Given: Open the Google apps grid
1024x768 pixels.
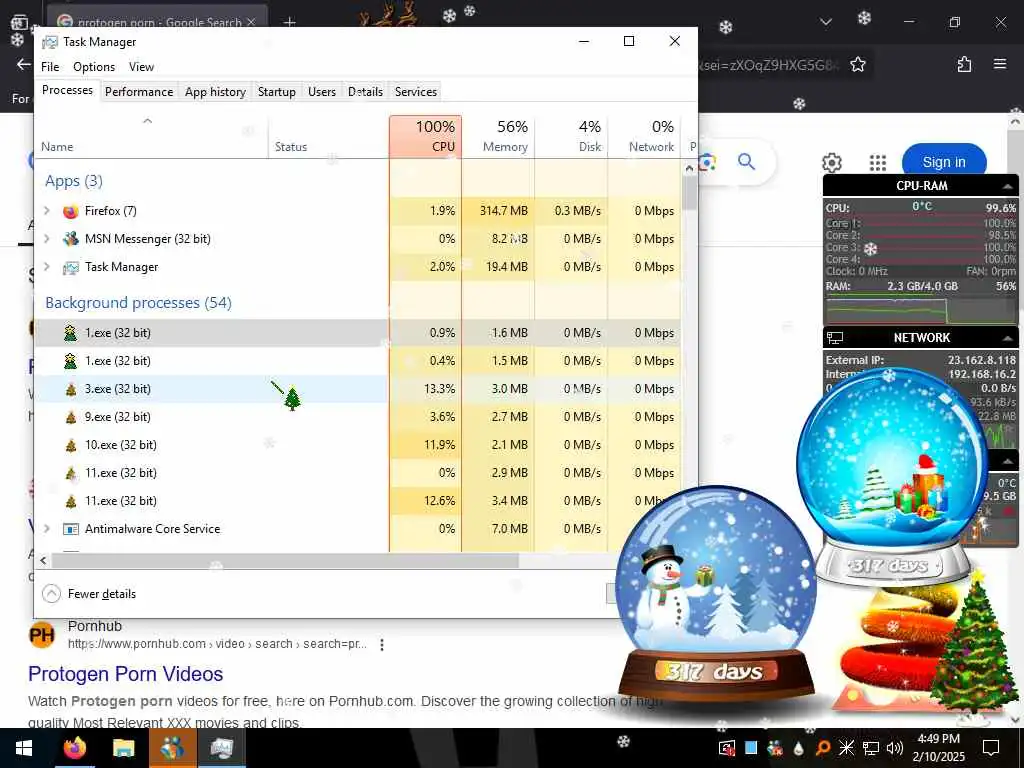Looking at the screenshot, I should click(x=878, y=163).
